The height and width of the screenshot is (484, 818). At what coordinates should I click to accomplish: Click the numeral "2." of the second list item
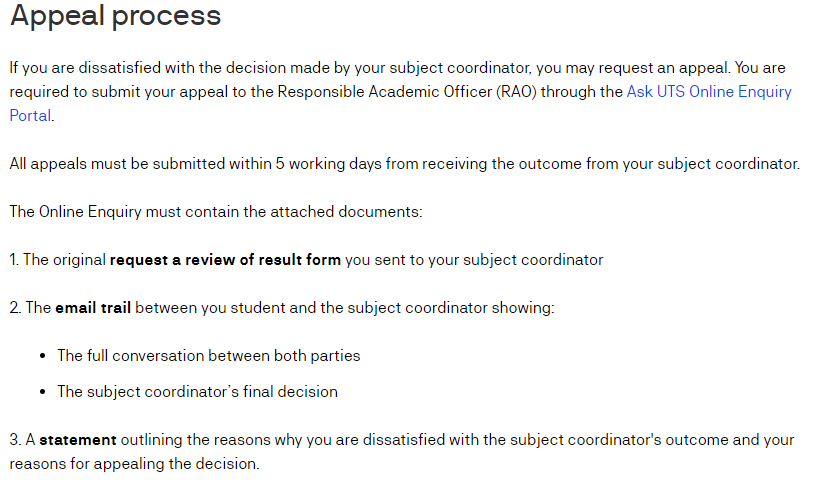pos(15,308)
